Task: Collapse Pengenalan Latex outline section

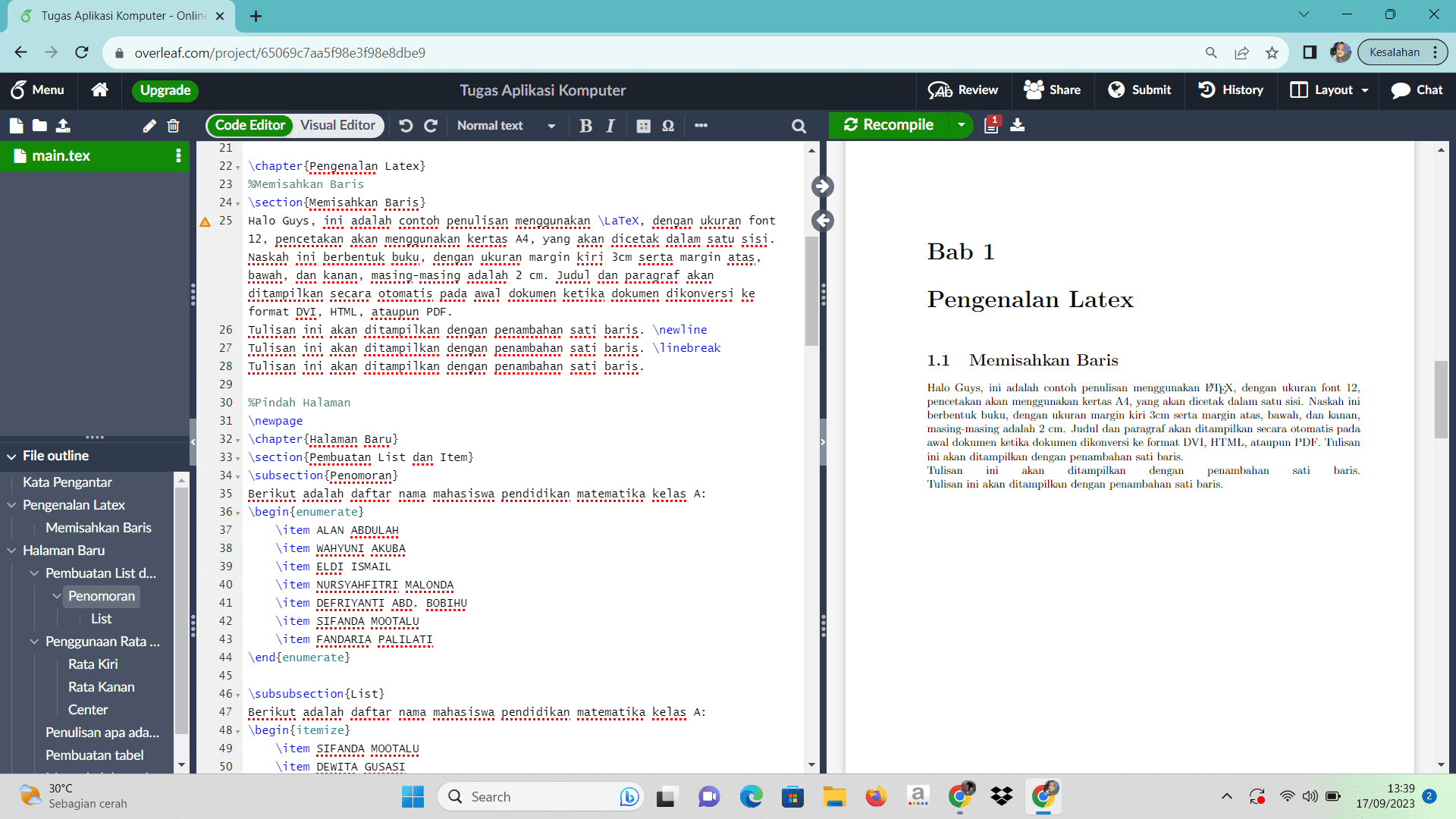Action: [x=12, y=505]
